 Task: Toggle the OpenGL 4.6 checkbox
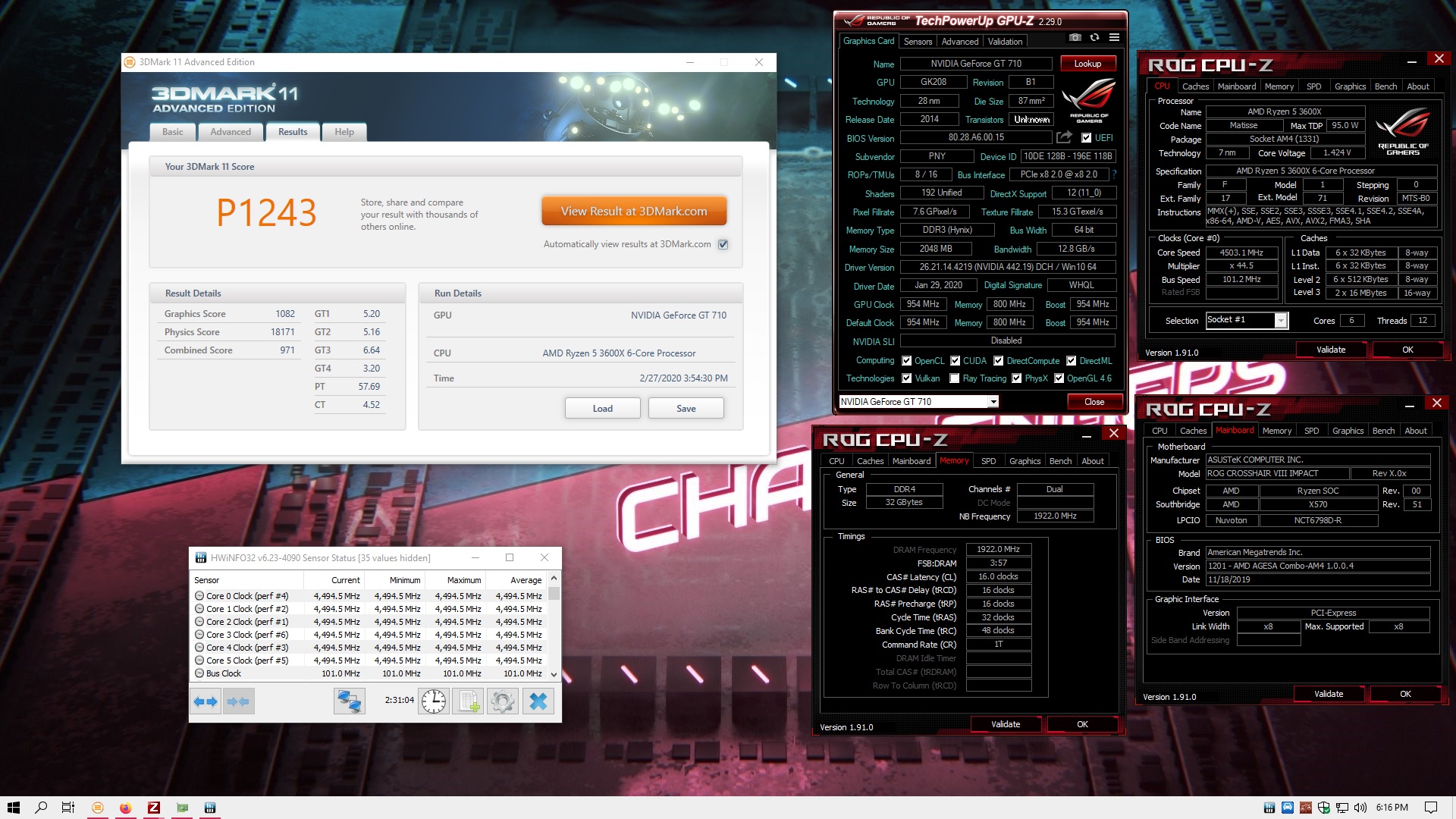(x=1059, y=378)
